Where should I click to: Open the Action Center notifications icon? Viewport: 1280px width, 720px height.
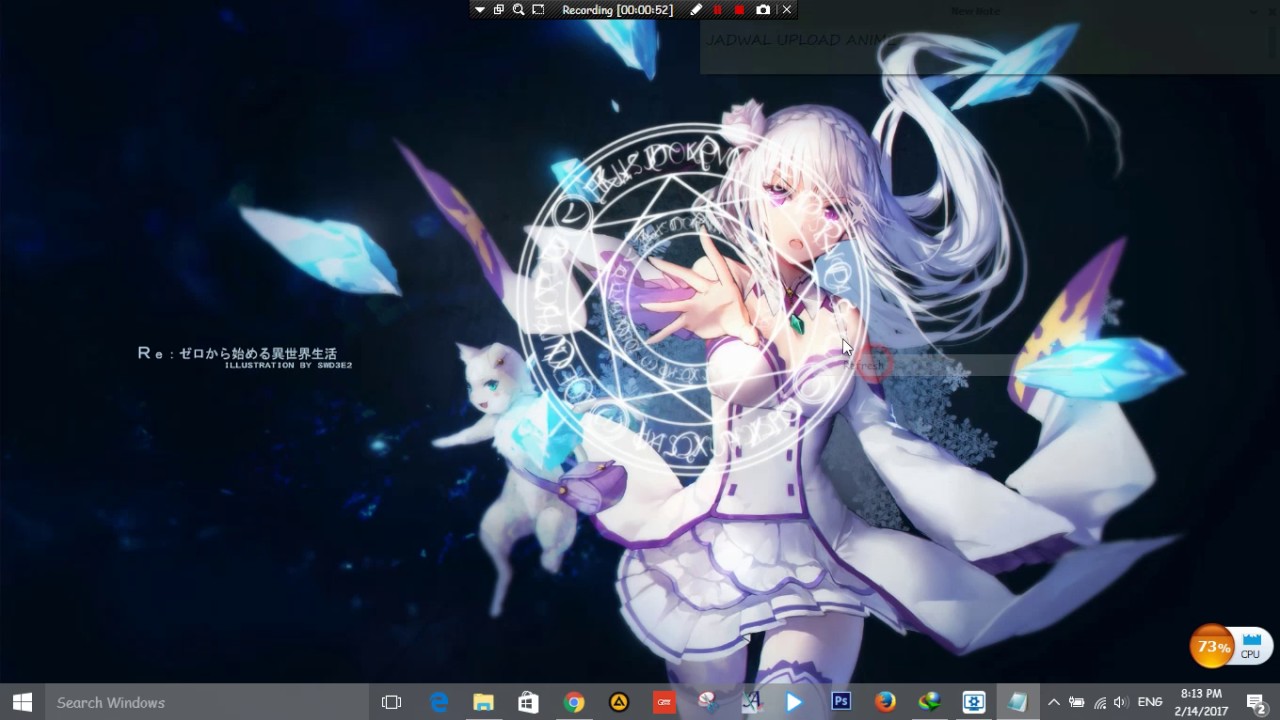click(x=1256, y=702)
